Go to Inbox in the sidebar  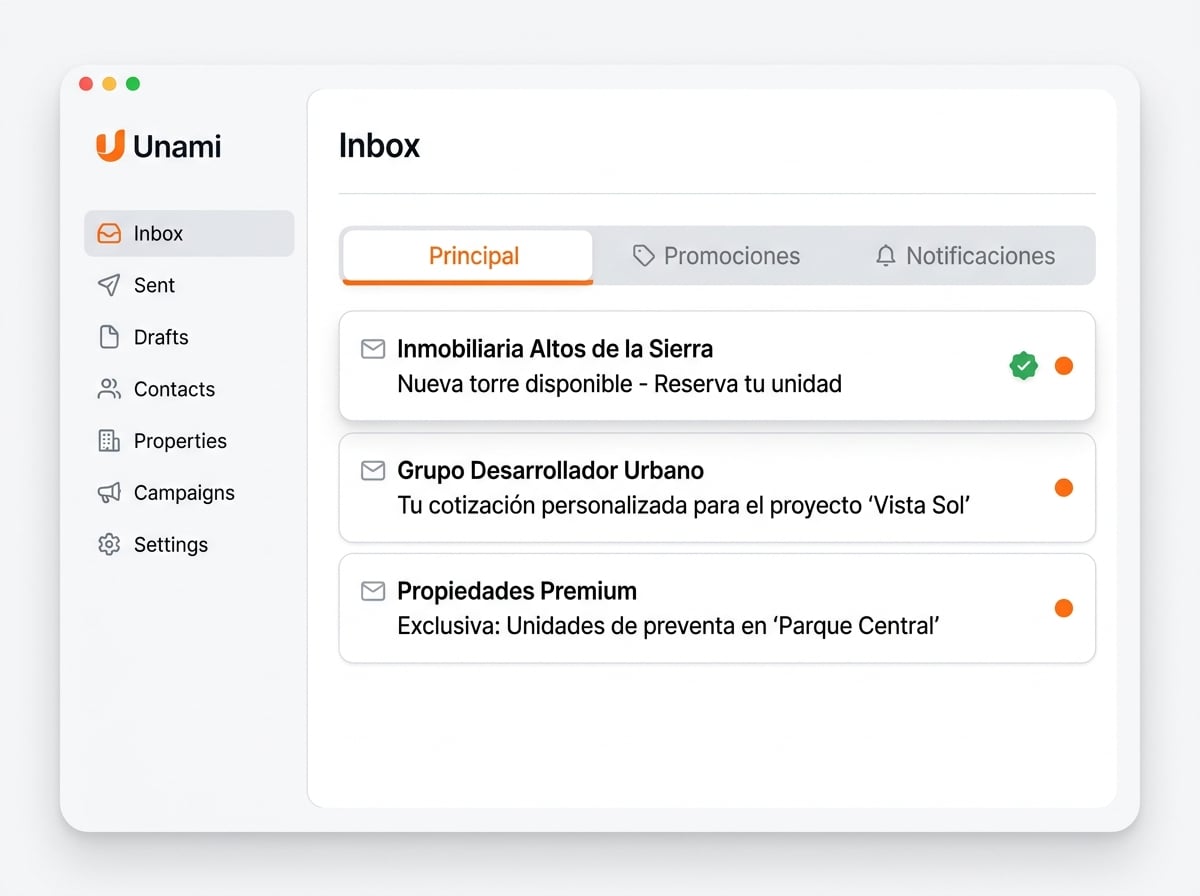[x=189, y=233]
